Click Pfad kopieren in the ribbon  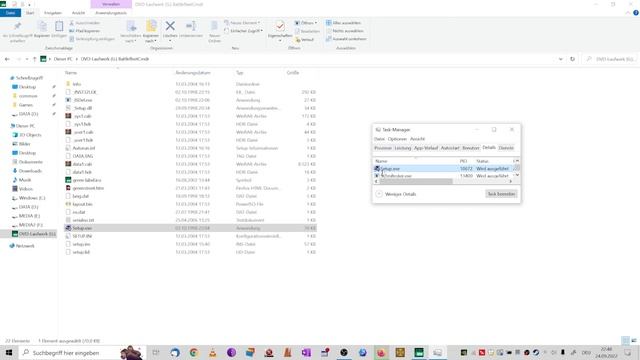(x=85, y=31)
